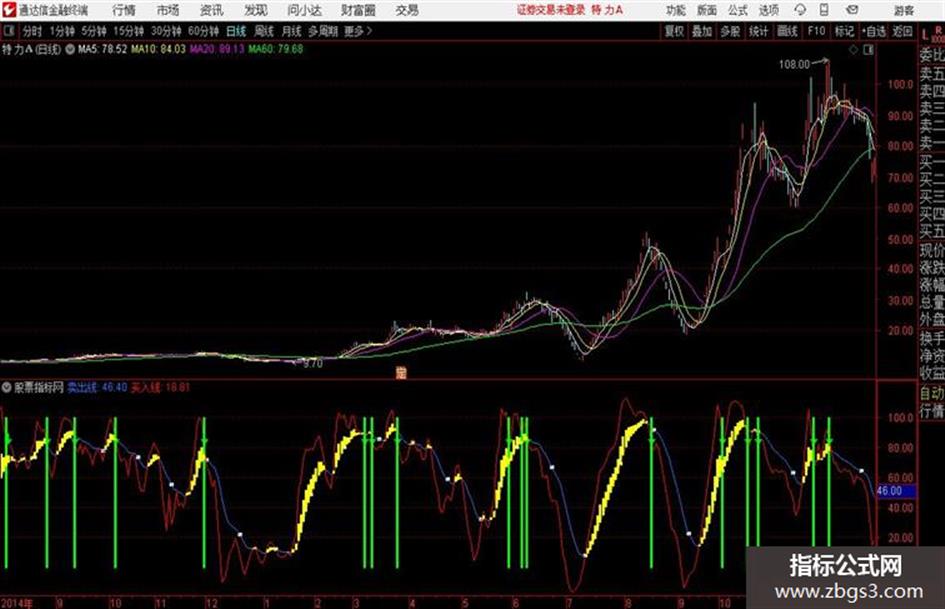Select the 日线 daily period

[x=236, y=31]
